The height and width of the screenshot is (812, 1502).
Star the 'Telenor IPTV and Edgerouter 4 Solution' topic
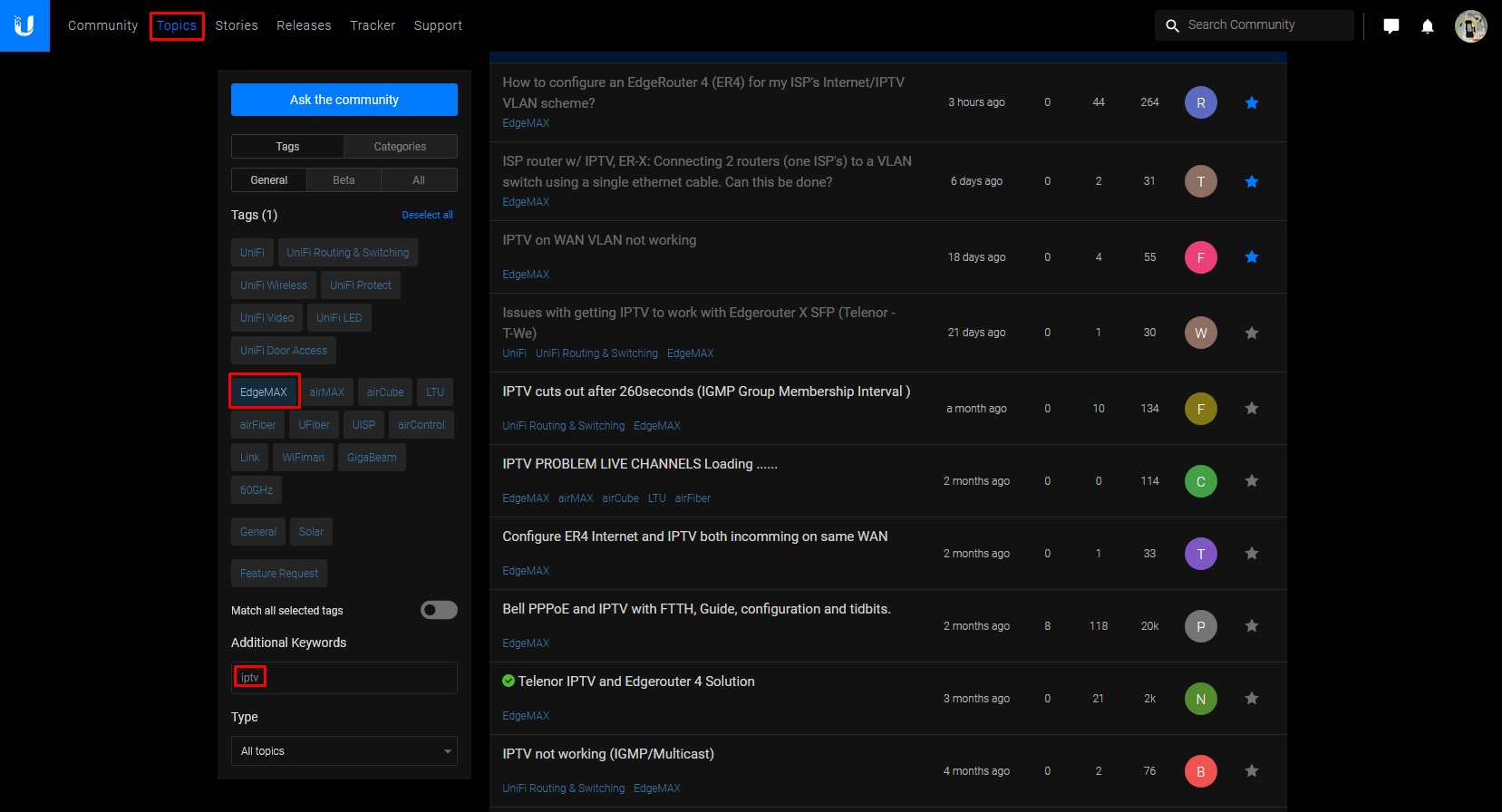[1251, 699]
